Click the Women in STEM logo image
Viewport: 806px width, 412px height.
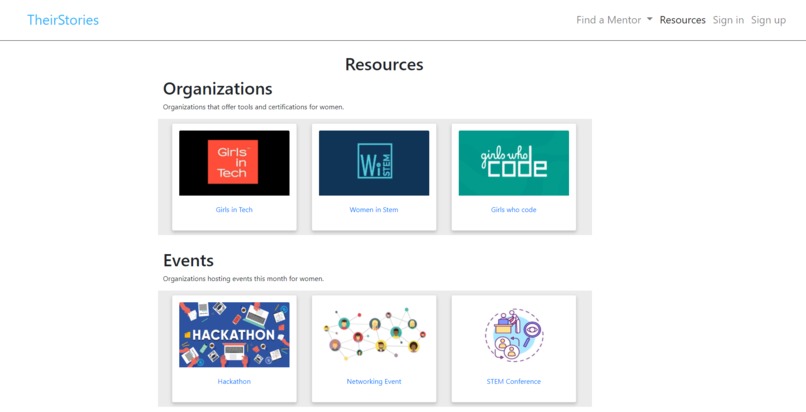[x=374, y=163]
